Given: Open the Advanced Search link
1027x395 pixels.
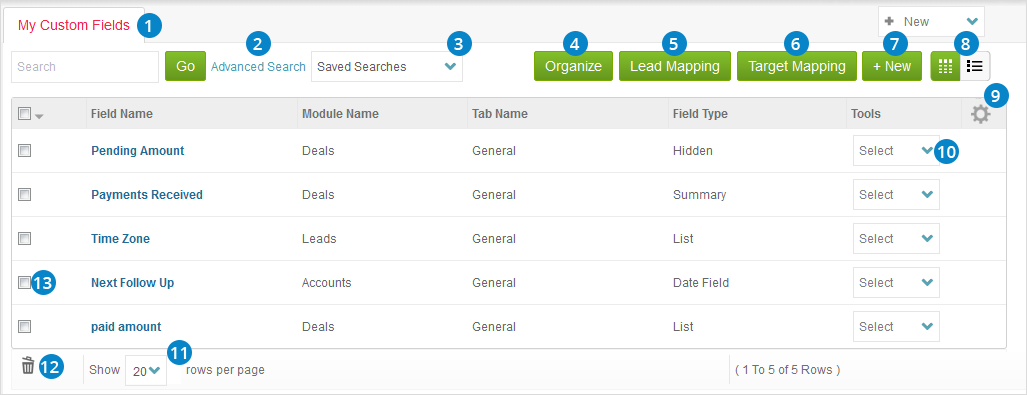Looking at the screenshot, I should [x=258, y=67].
